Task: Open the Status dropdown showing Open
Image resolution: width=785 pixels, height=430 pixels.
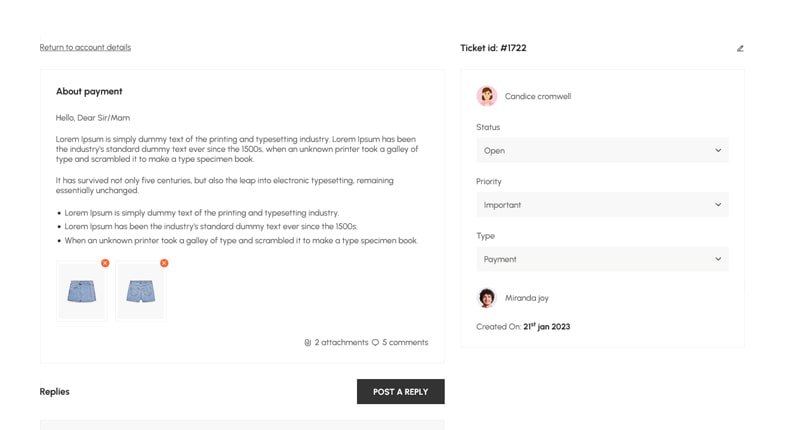Action: 601,151
